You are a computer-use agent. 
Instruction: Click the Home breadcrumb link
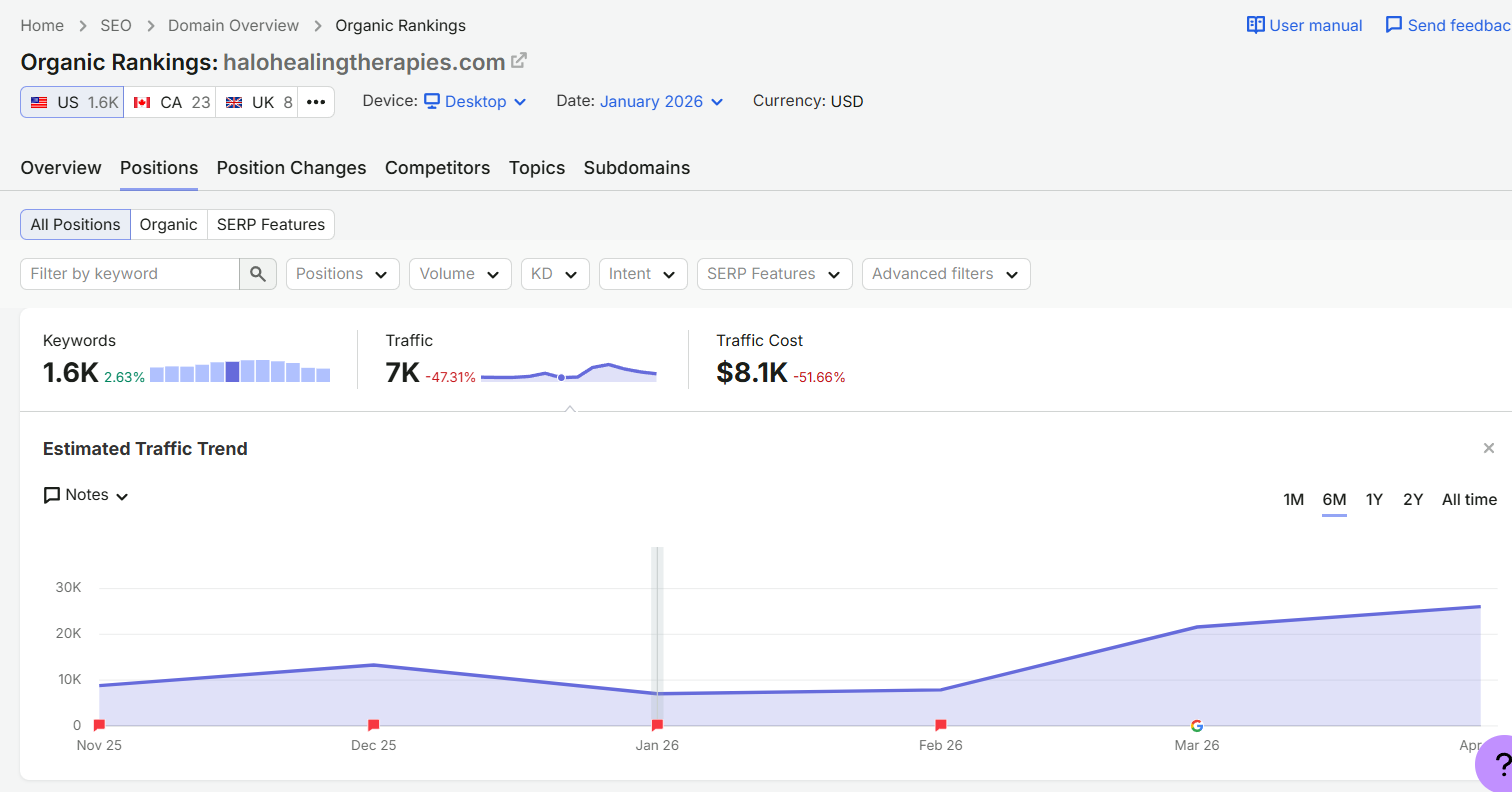[42, 25]
